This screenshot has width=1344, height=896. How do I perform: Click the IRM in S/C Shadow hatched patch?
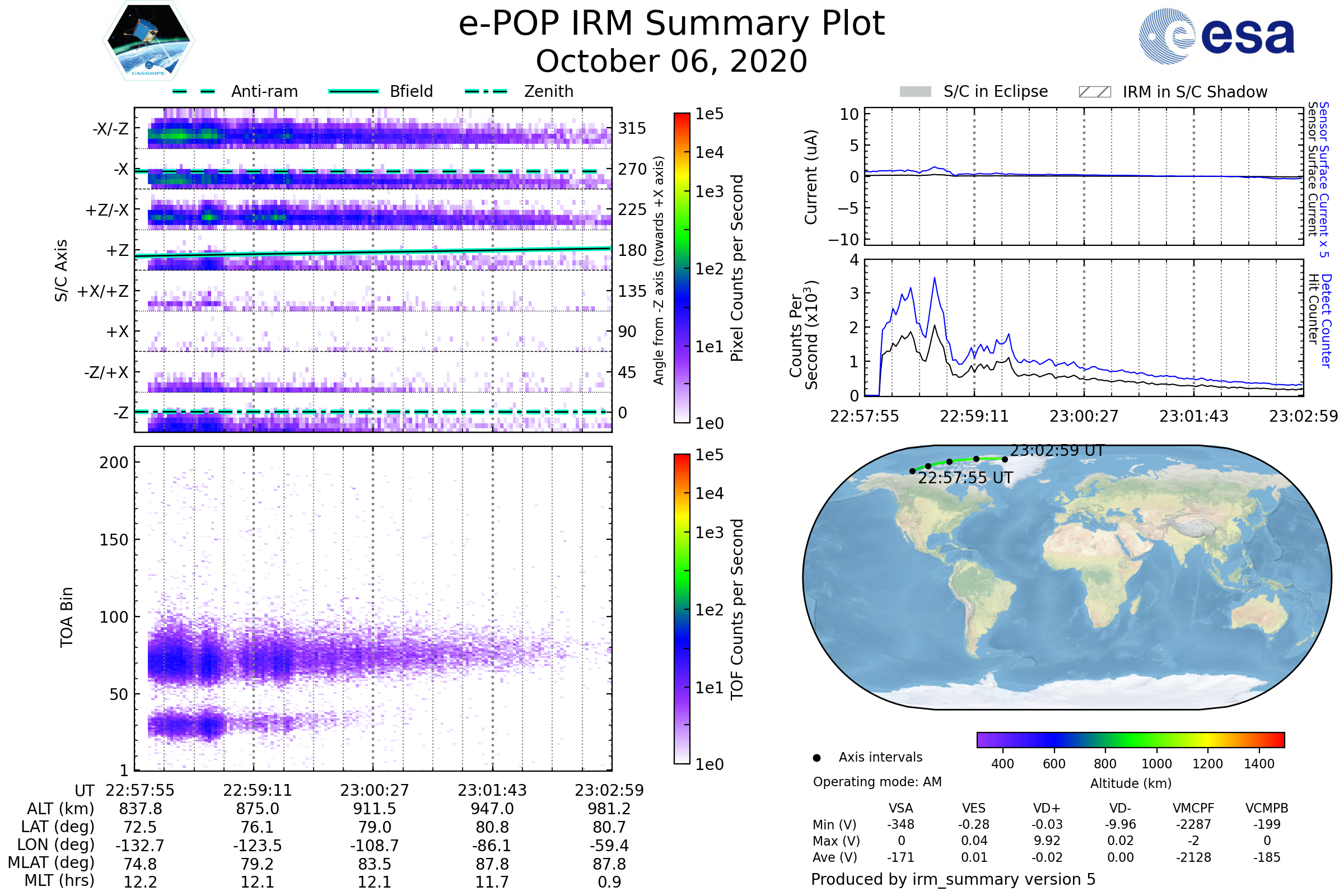[x=1094, y=92]
